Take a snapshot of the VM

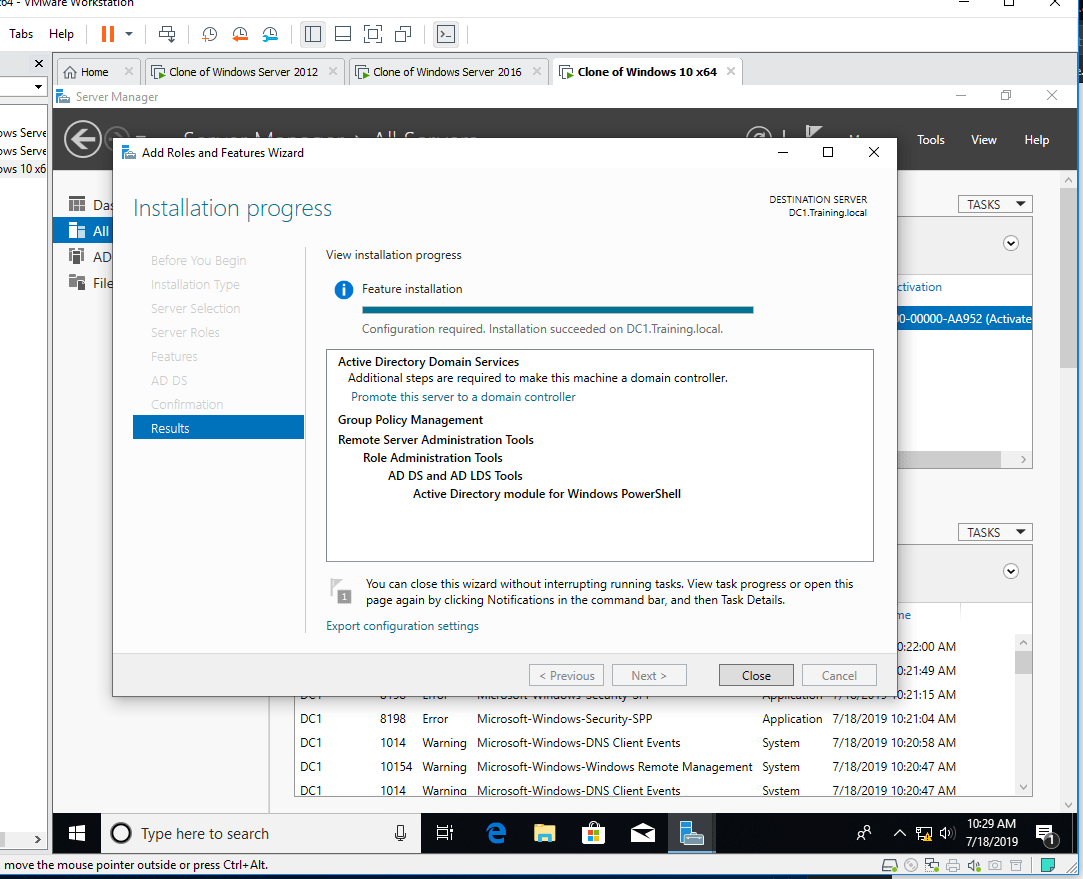pyautogui.click(x=209, y=34)
